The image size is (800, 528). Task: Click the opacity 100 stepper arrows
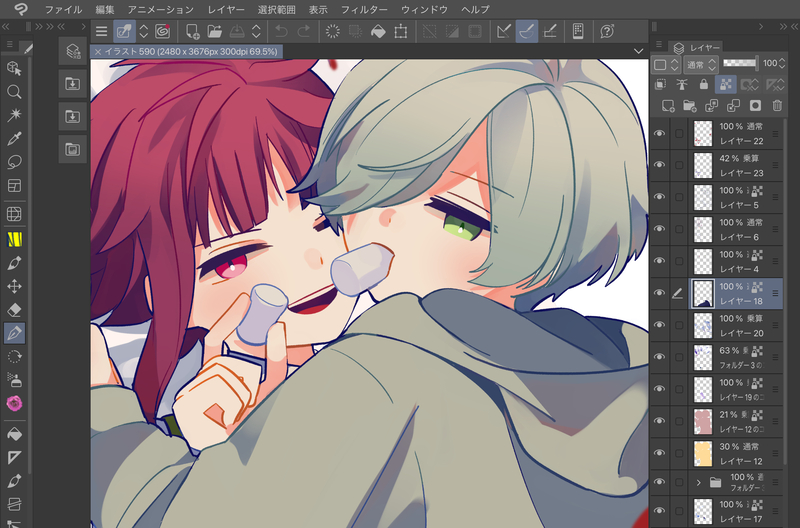coord(782,63)
